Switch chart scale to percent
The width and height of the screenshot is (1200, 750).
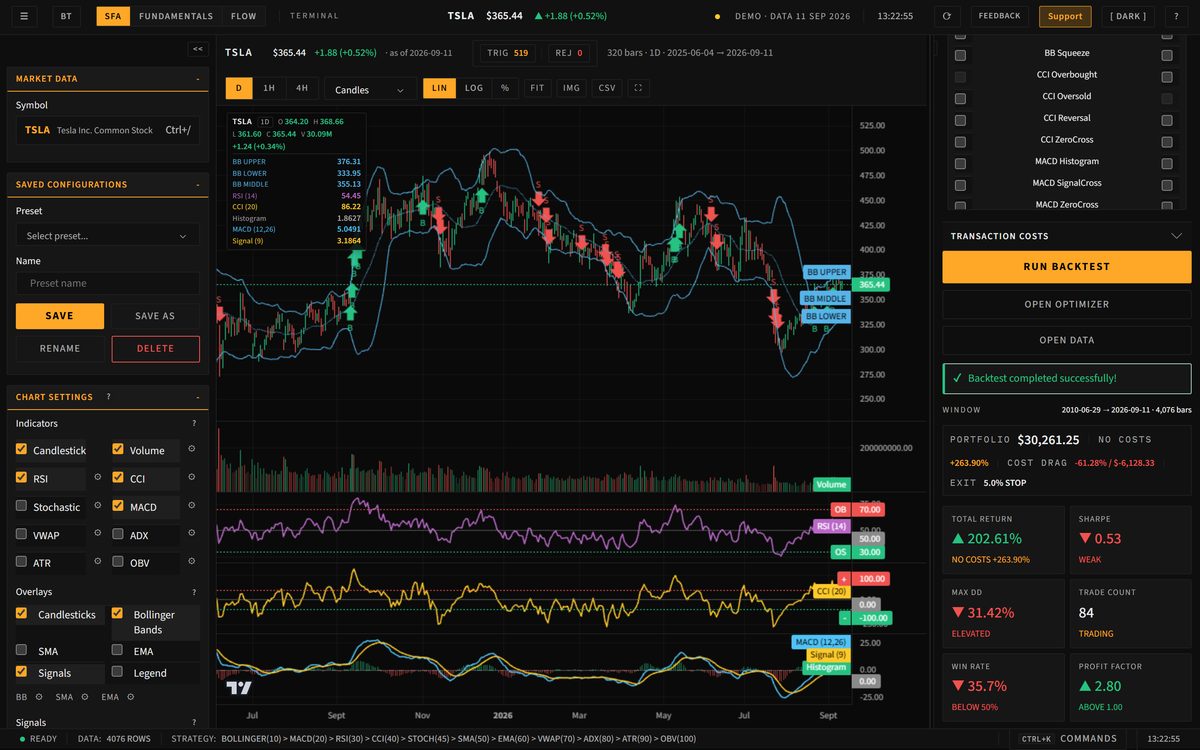click(x=505, y=88)
